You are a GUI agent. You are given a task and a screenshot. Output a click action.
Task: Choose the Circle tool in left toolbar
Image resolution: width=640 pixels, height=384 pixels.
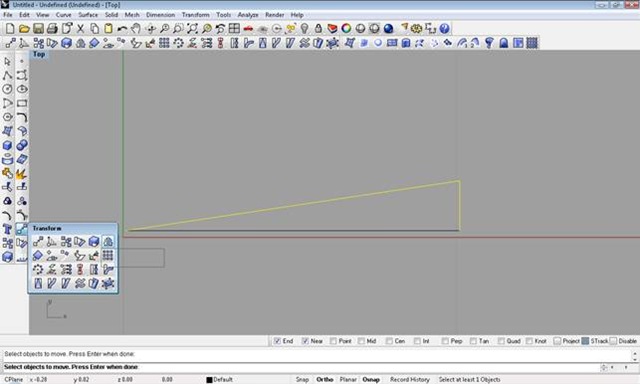click(x=7, y=89)
